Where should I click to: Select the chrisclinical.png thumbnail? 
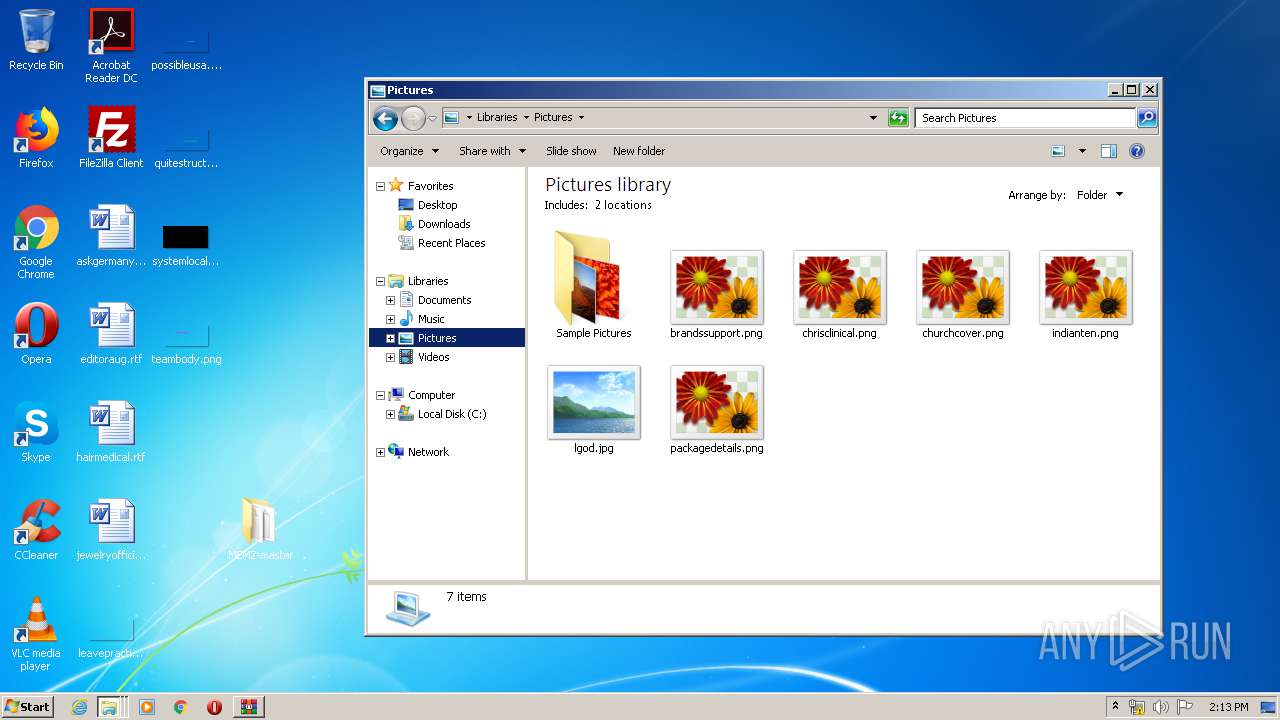click(x=839, y=287)
